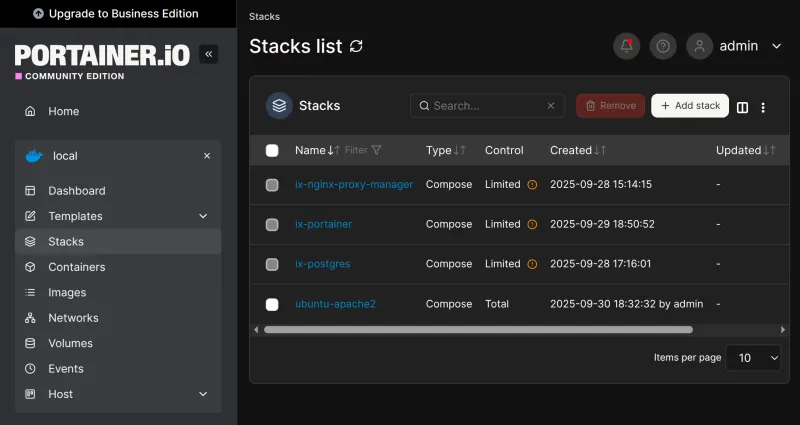Open the Volumes sidebar item

(70, 343)
